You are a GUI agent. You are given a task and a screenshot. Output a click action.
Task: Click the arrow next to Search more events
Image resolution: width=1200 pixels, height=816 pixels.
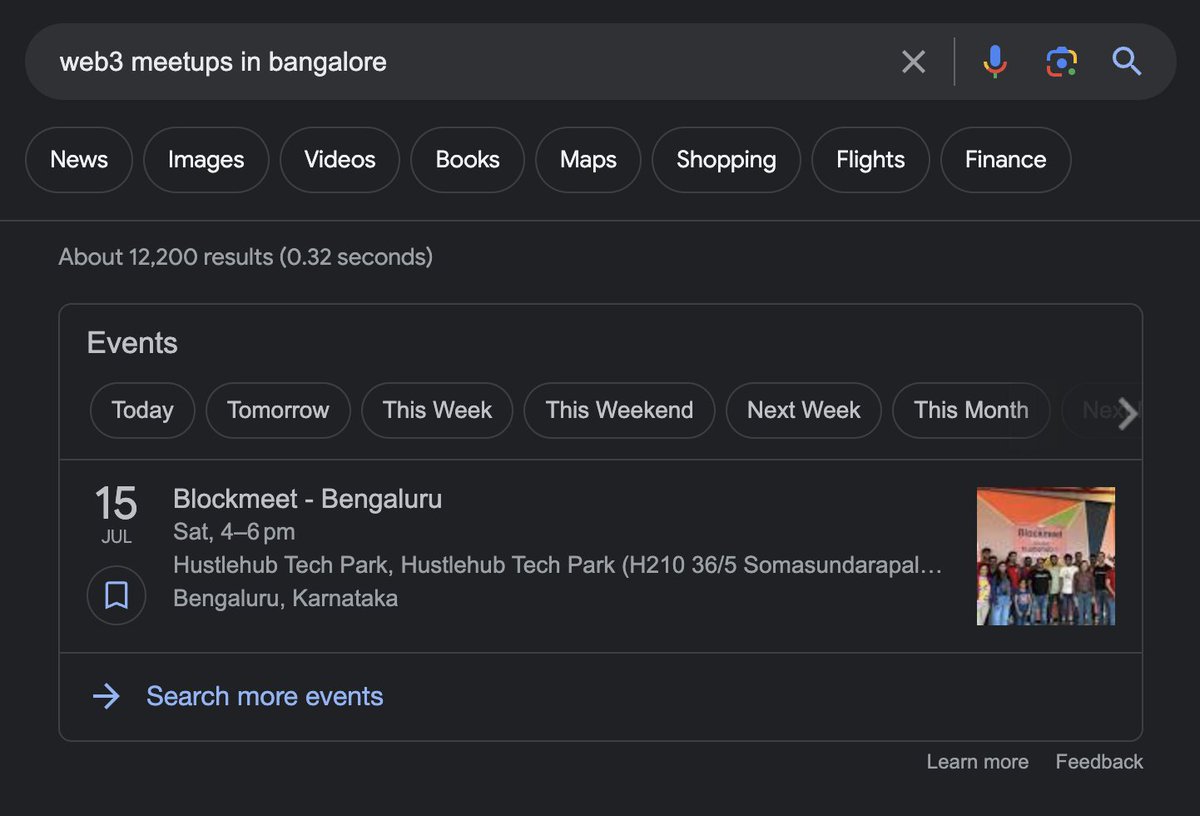[106, 696]
